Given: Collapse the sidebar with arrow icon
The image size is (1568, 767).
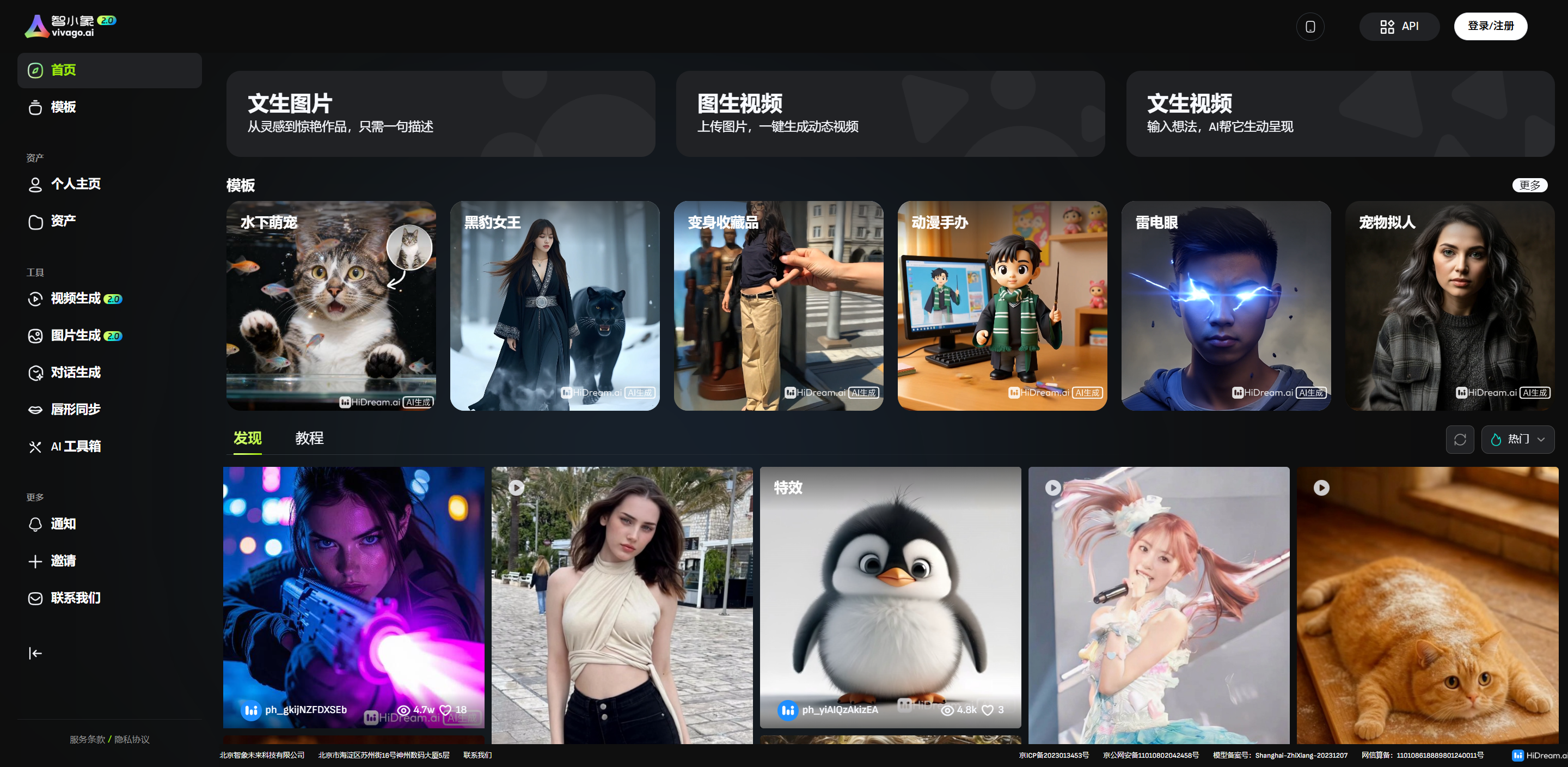Looking at the screenshot, I should click(35, 653).
